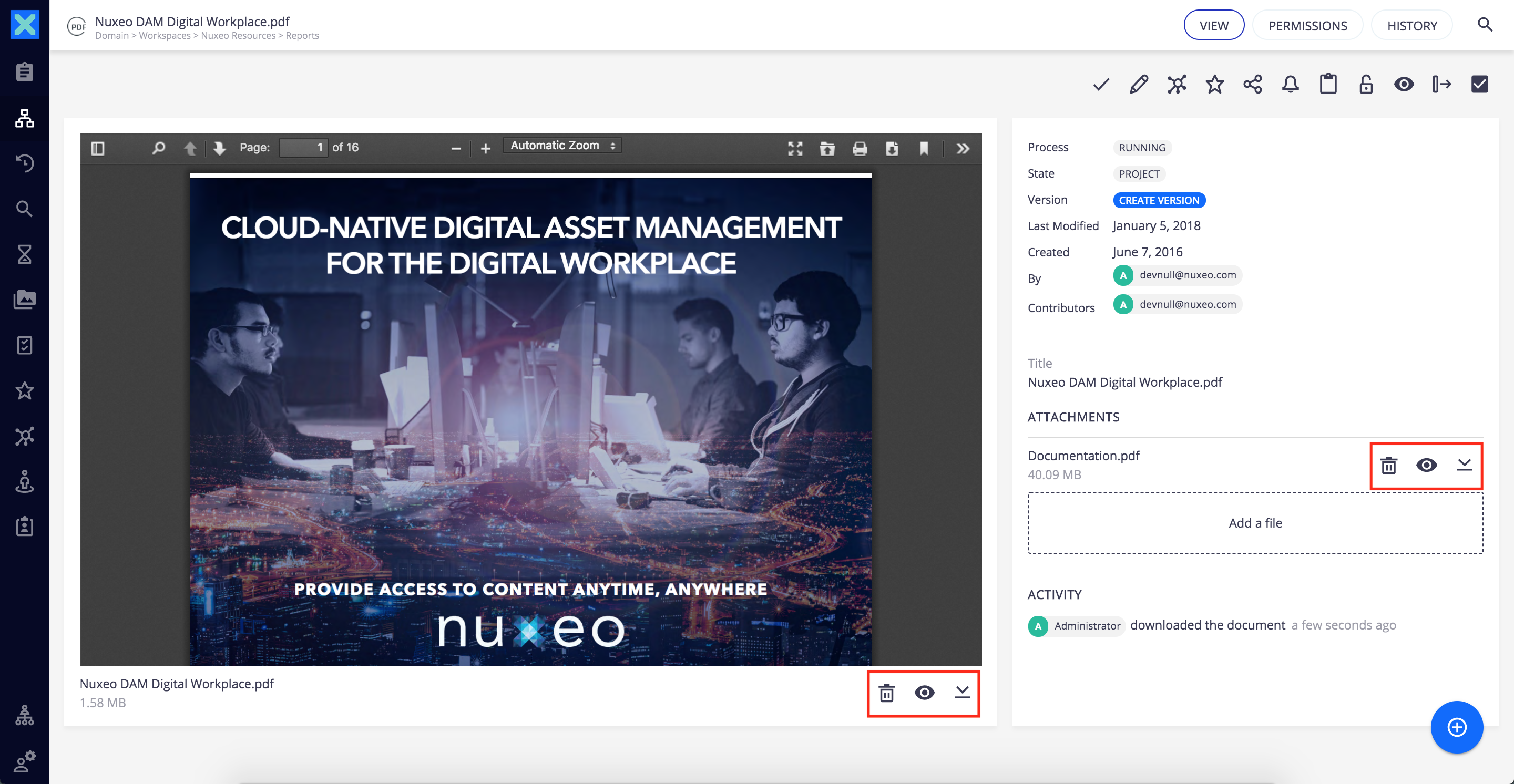Delete the main Nuxeo DAM Digital Workplace.pdf file
This screenshot has height=784, width=1514.
887,694
